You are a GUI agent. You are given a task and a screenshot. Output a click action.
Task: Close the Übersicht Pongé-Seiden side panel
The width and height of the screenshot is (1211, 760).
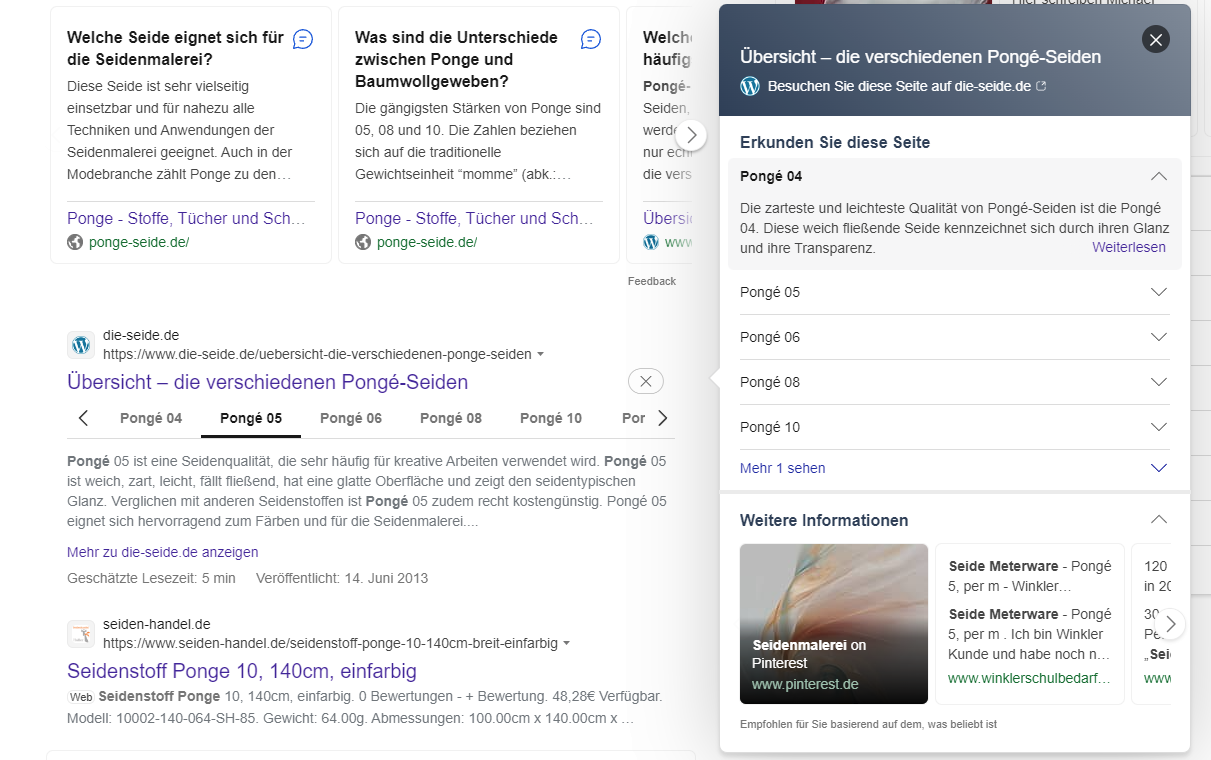[1155, 39]
